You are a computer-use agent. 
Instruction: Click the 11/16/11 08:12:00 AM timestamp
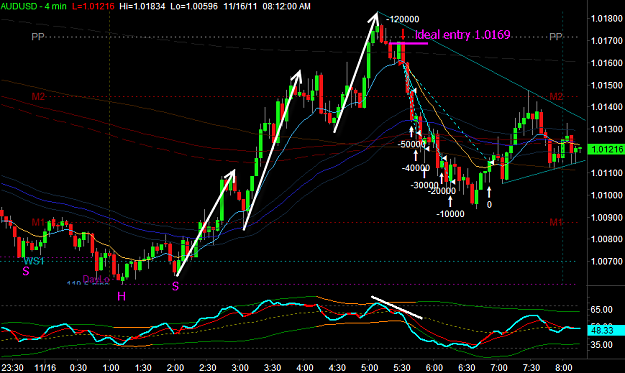tap(267, 6)
